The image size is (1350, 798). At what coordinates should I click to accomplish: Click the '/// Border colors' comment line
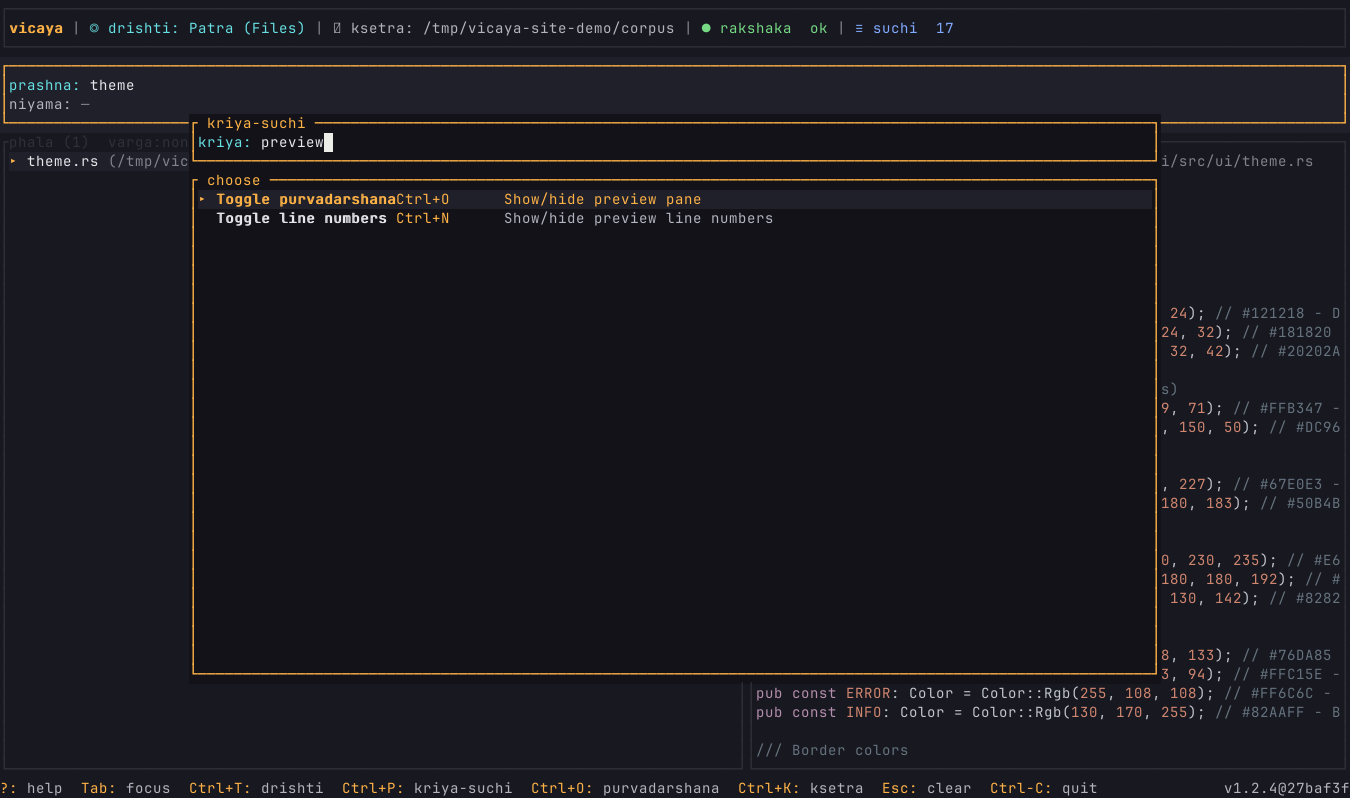point(832,750)
